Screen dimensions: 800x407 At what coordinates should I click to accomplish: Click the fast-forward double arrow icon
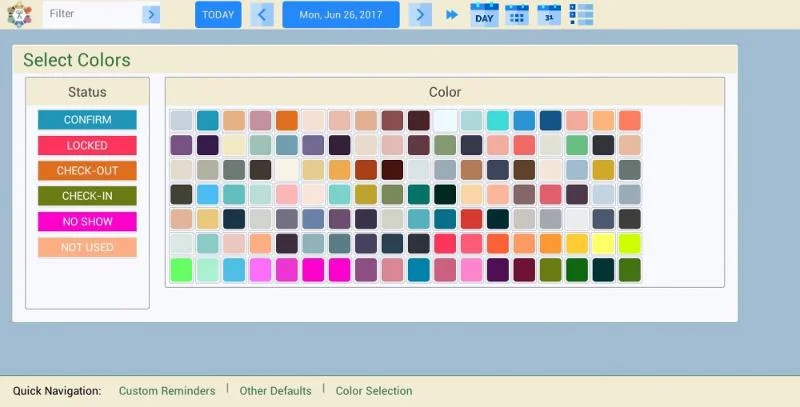click(x=452, y=15)
